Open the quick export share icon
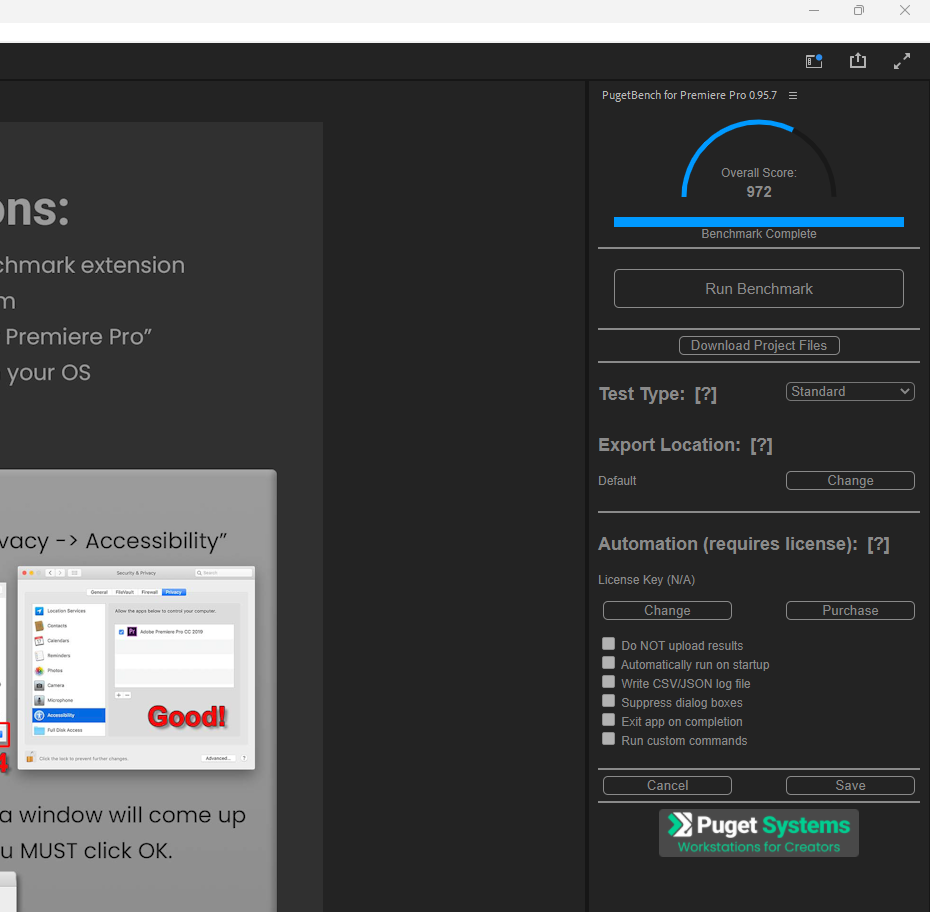930x912 pixels. [858, 60]
